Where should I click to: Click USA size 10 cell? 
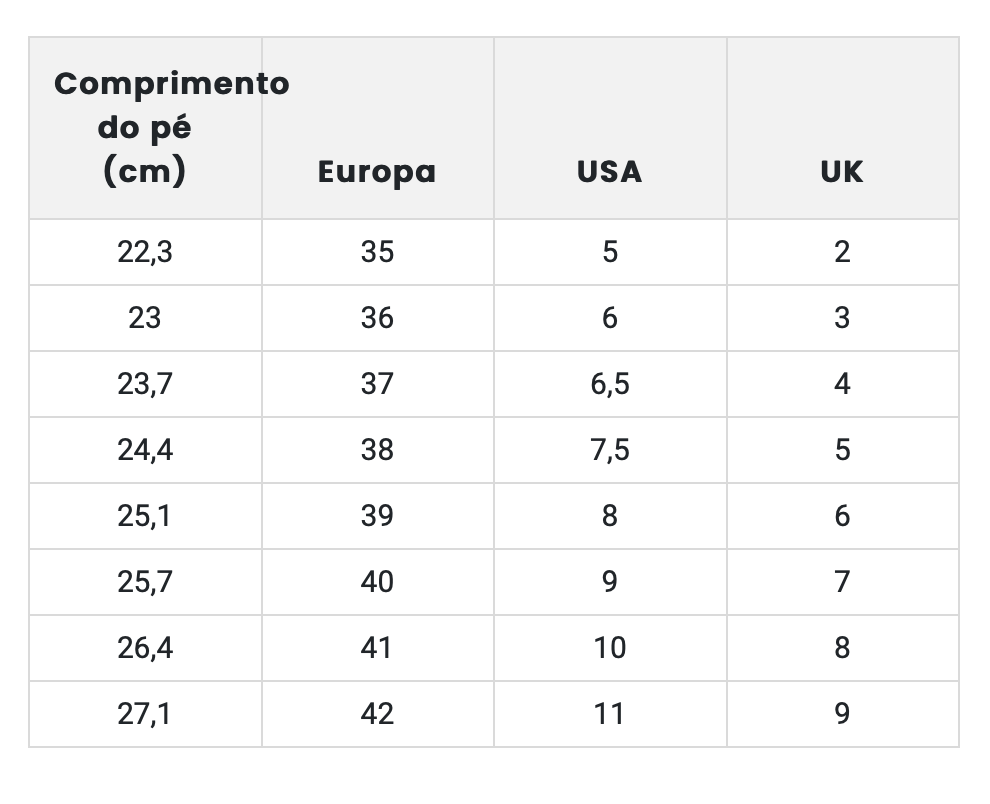pos(609,648)
